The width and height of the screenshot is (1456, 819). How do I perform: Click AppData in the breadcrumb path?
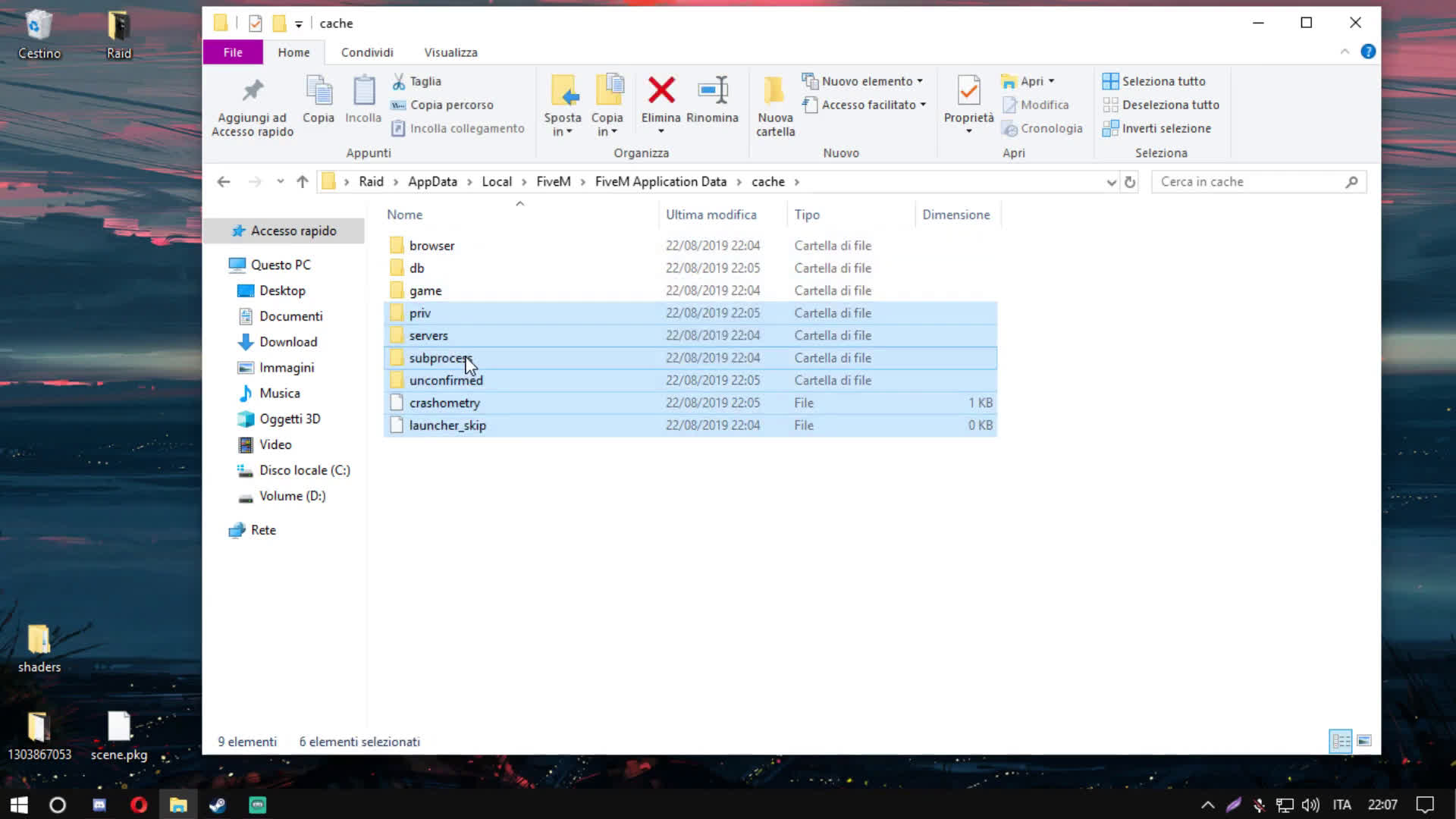(x=432, y=182)
